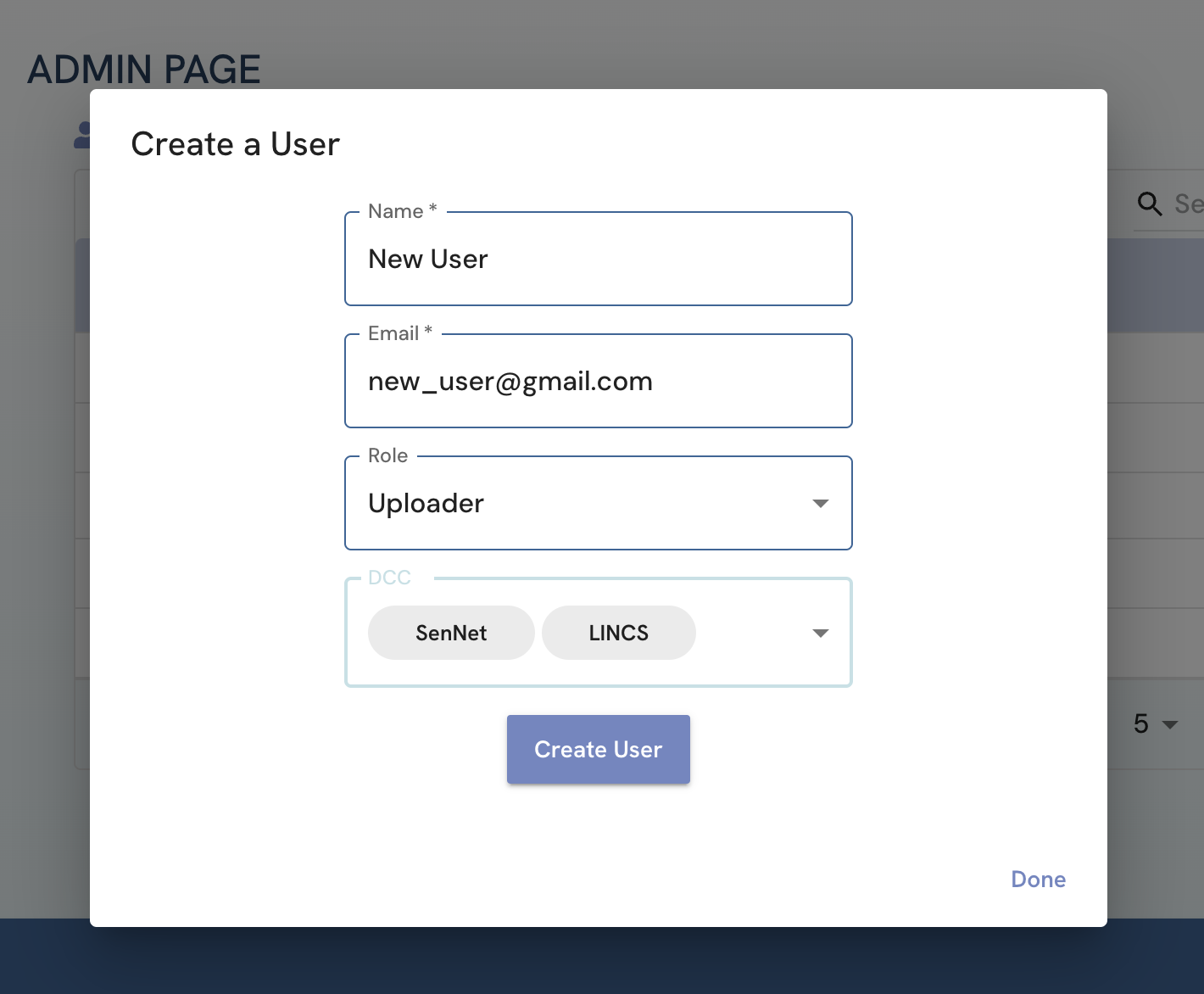Click the partially visible search box text
The width and height of the screenshot is (1204, 994).
pos(1188,204)
